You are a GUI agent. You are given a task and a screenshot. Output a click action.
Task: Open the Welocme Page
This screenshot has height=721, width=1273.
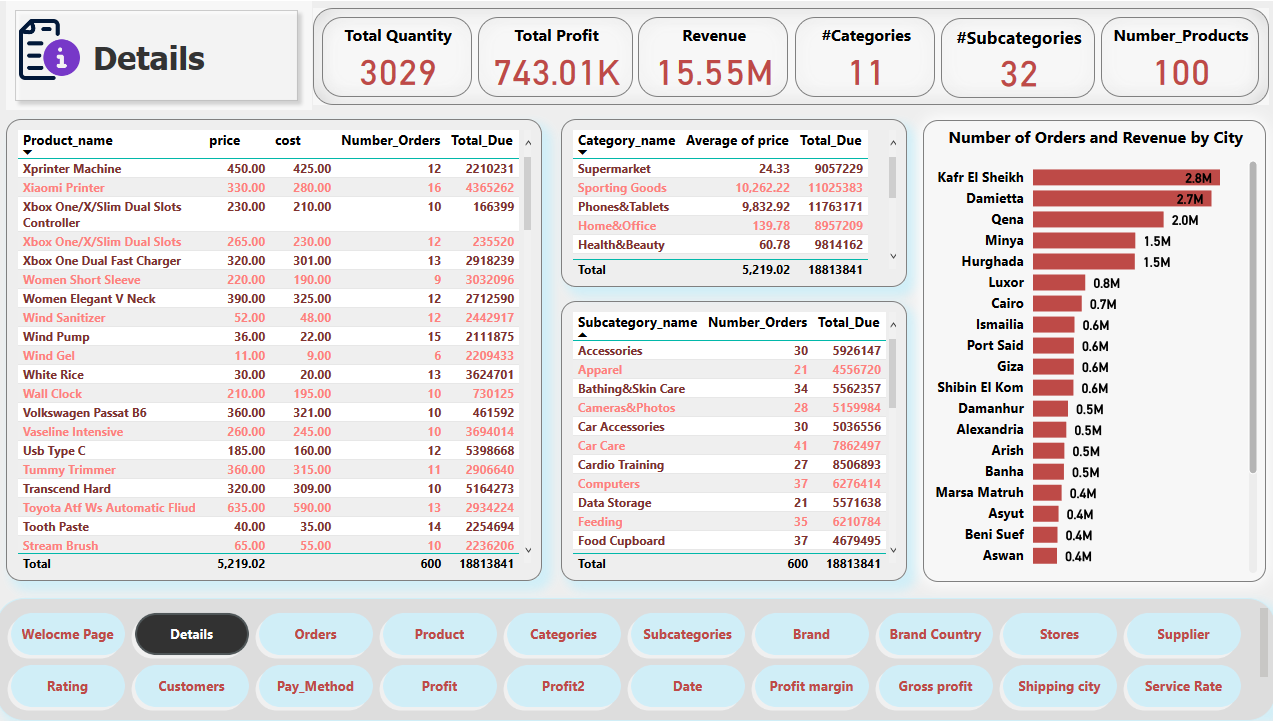coord(66,634)
